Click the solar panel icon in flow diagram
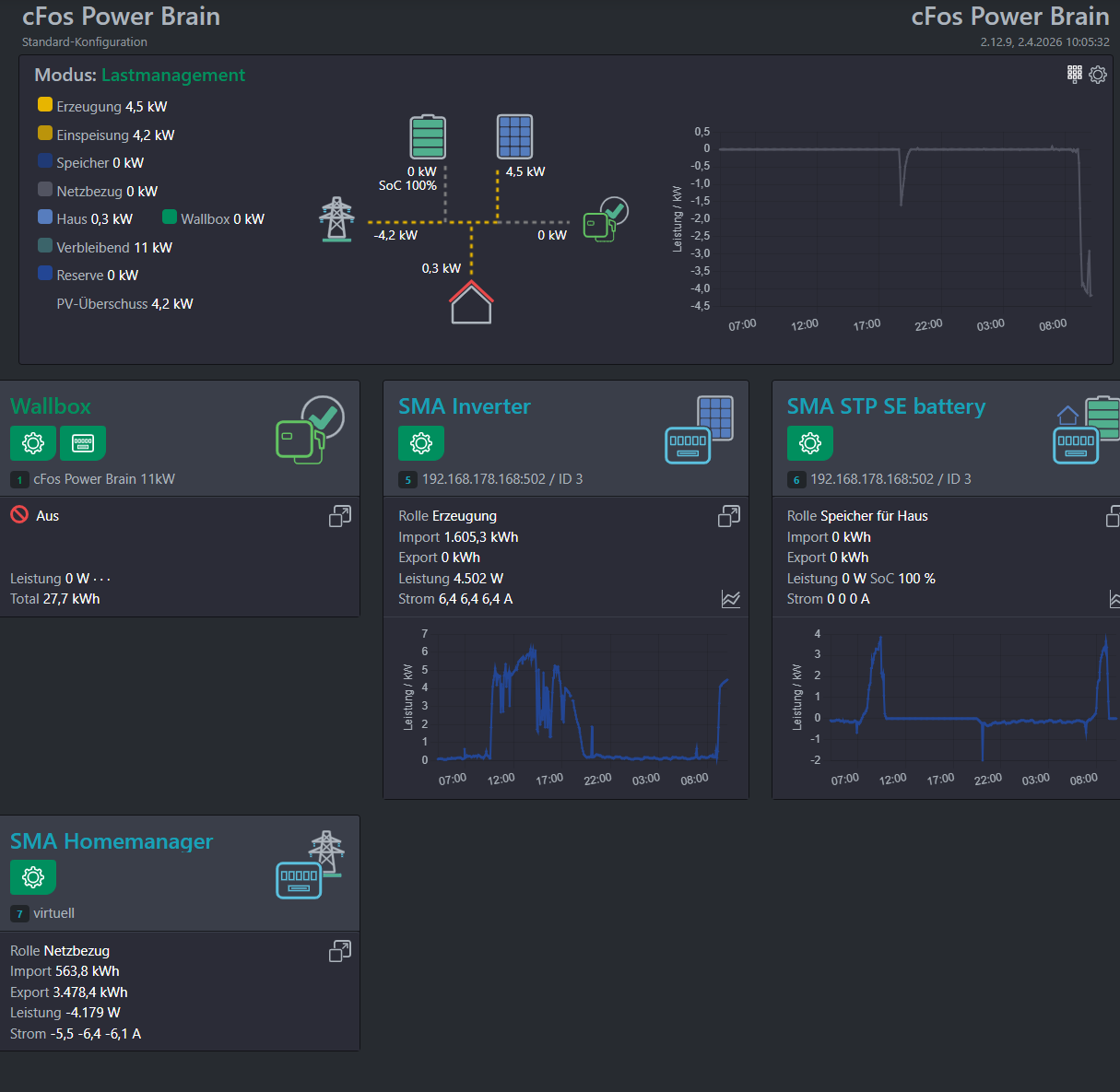 coord(514,137)
